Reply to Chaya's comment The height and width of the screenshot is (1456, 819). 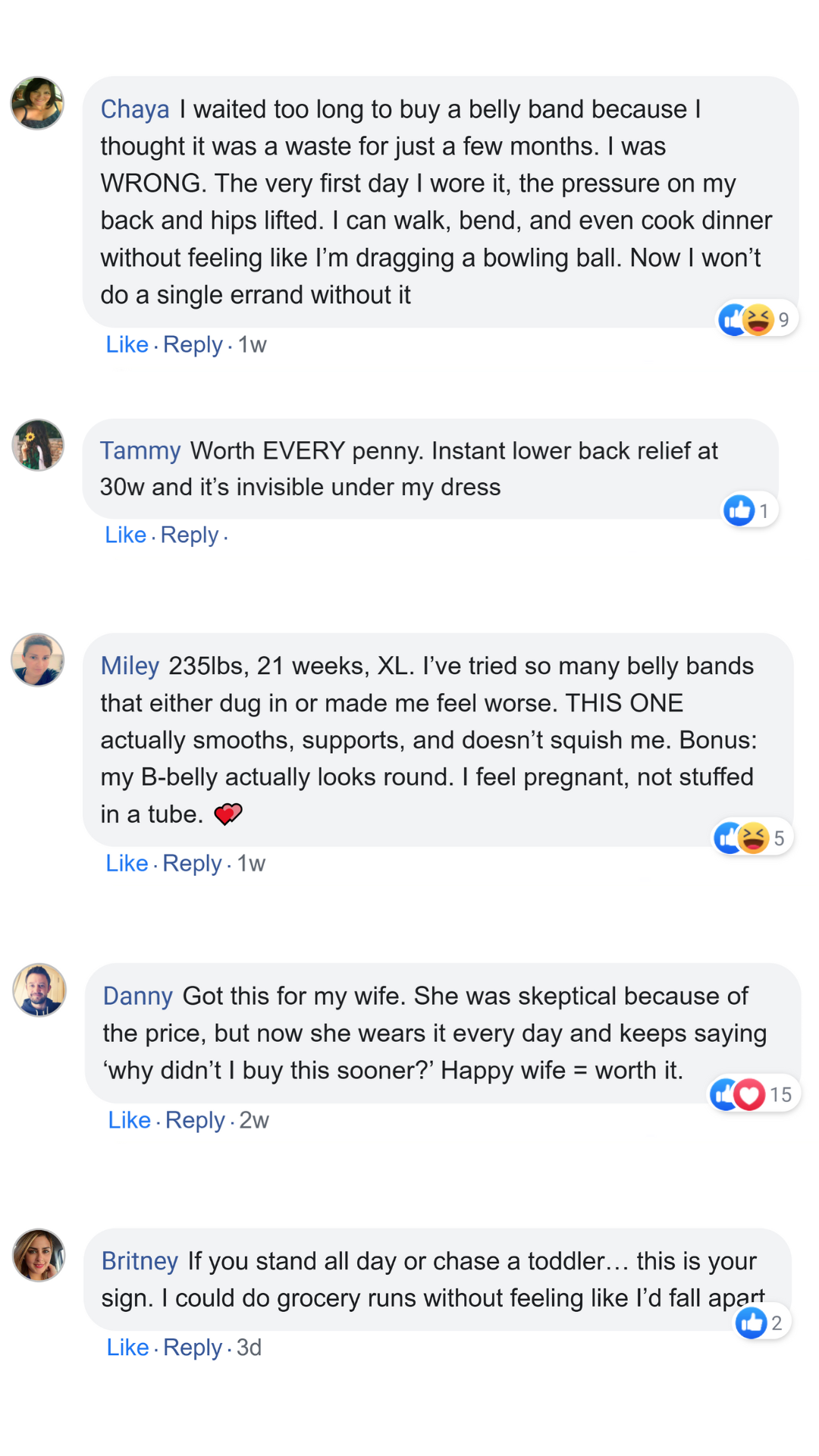click(x=193, y=345)
